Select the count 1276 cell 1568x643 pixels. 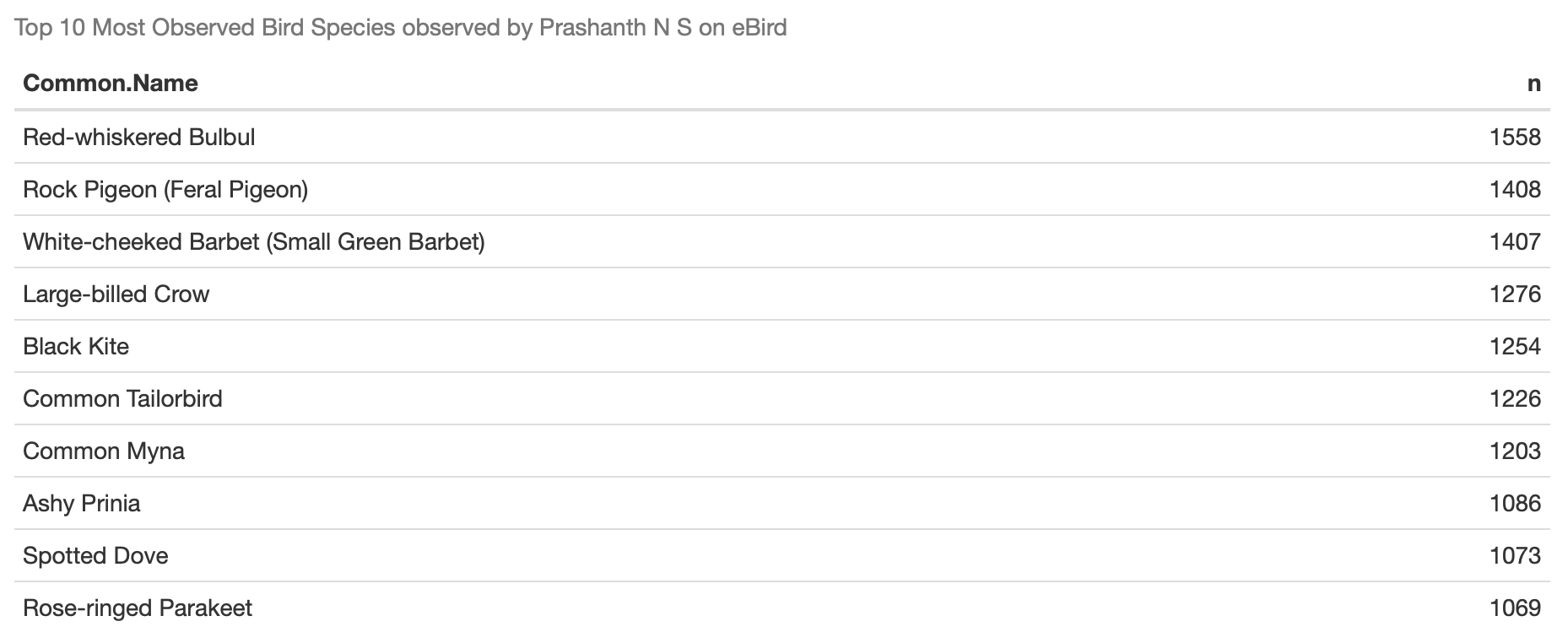[1515, 294]
